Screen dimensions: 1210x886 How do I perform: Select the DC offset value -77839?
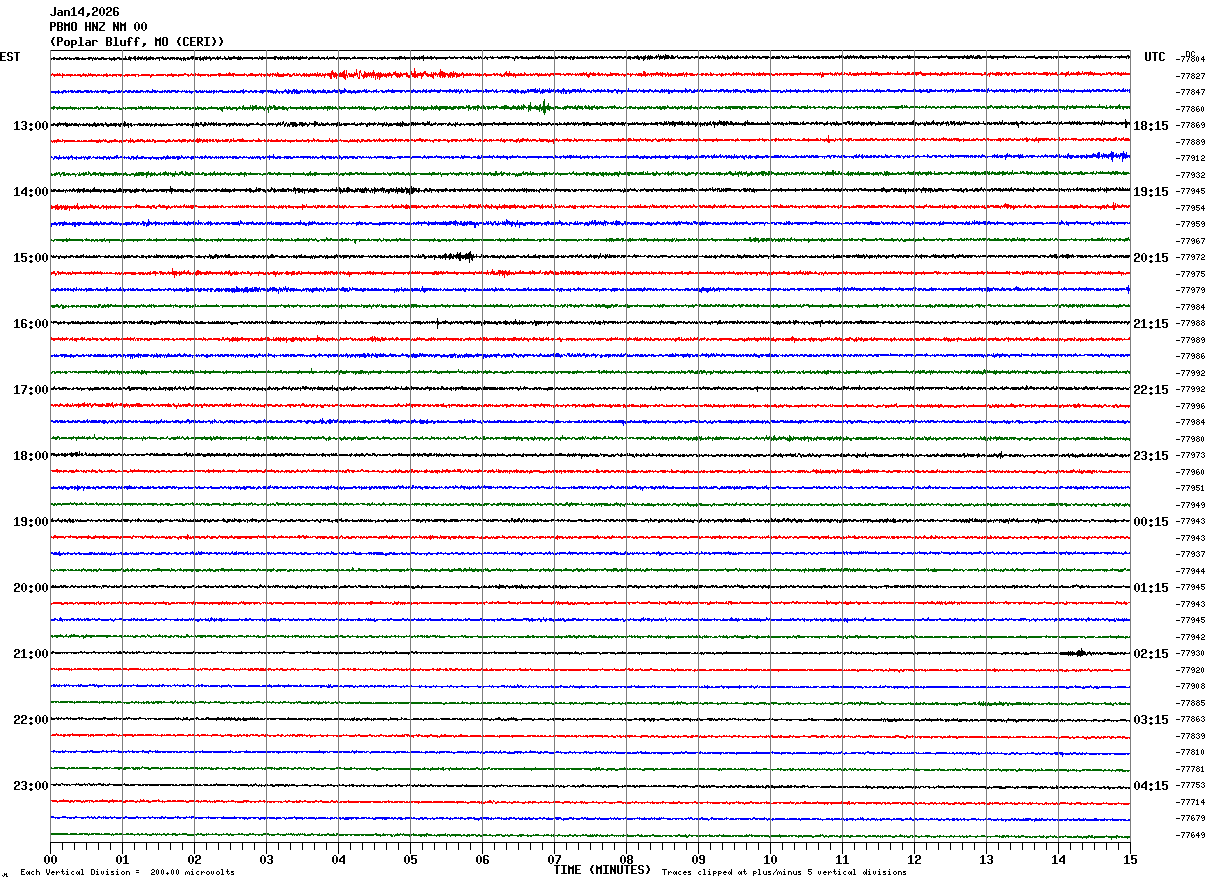1190,736
